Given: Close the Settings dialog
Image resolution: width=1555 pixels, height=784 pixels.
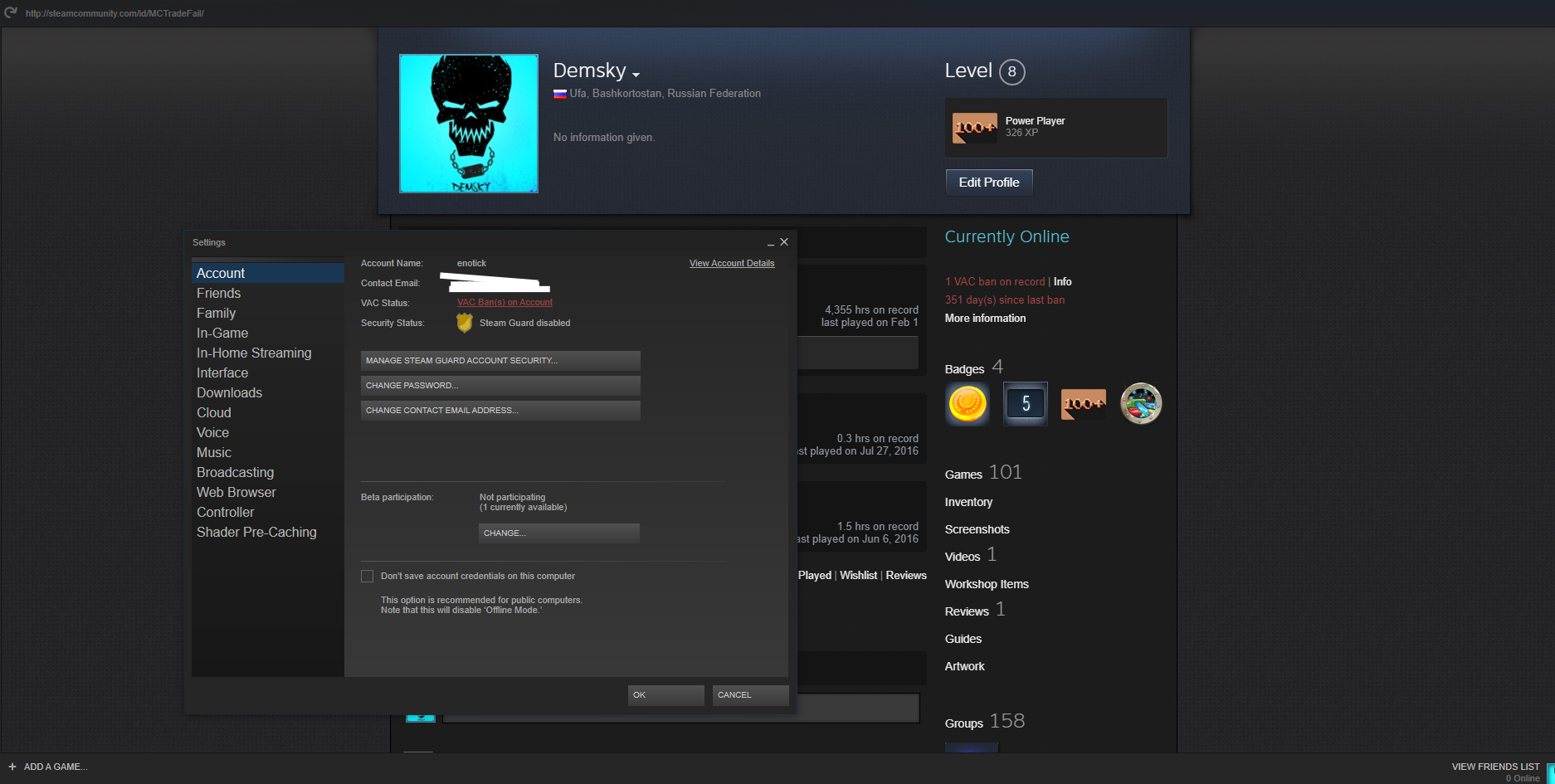Looking at the screenshot, I should (x=784, y=242).
